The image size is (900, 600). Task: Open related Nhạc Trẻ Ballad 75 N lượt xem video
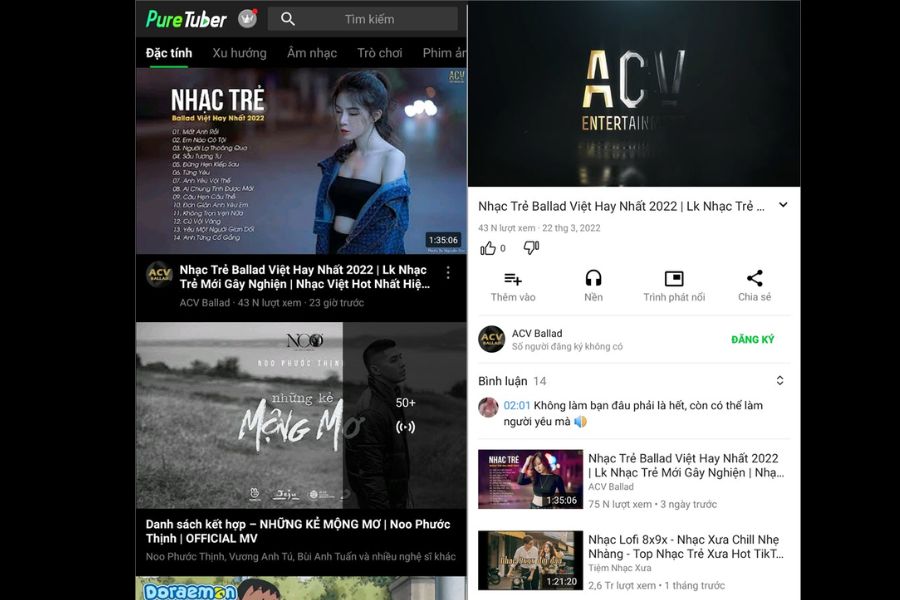click(634, 480)
